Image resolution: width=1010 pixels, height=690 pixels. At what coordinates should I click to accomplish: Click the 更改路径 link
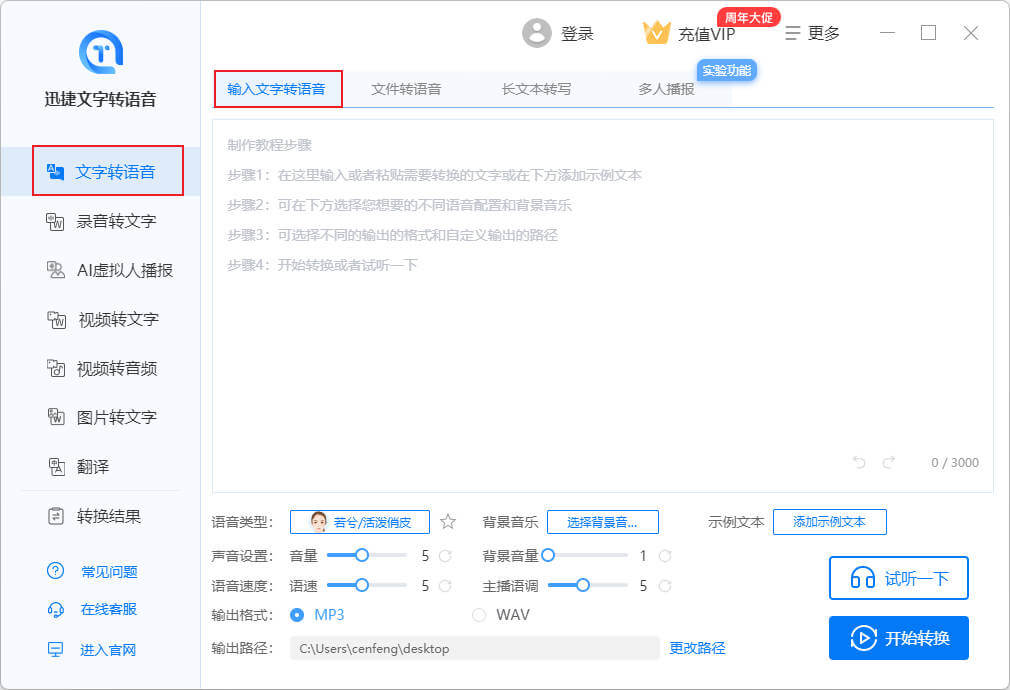tap(697, 648)
